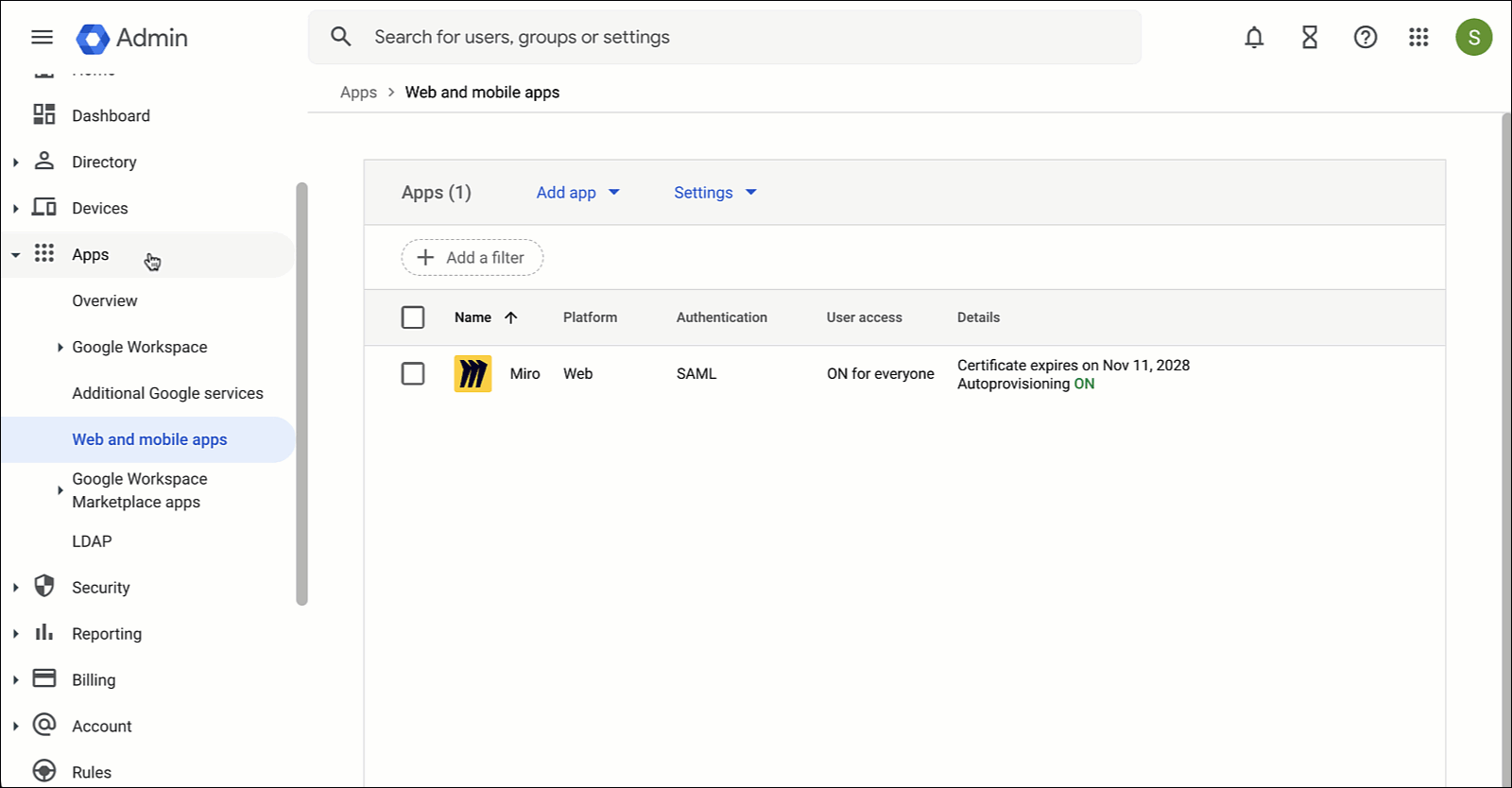This screenshot has width=1512, height=788.
Task: Click the user account avatar
Action: 1473,37
